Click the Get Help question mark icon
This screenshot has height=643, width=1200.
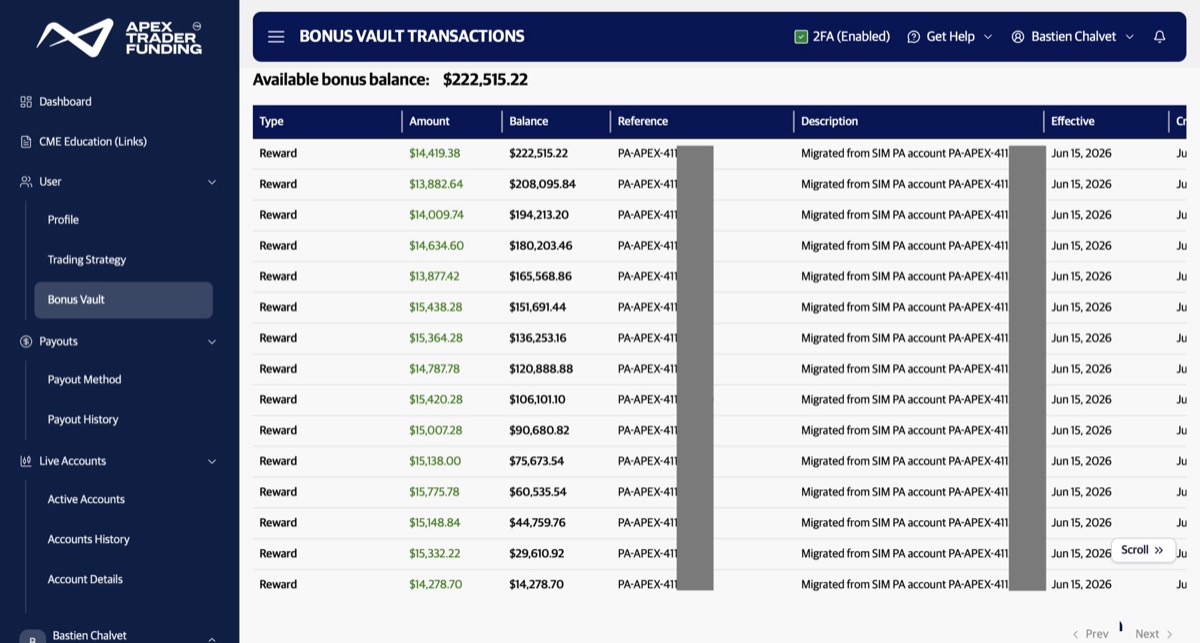(x=913, y=37)
